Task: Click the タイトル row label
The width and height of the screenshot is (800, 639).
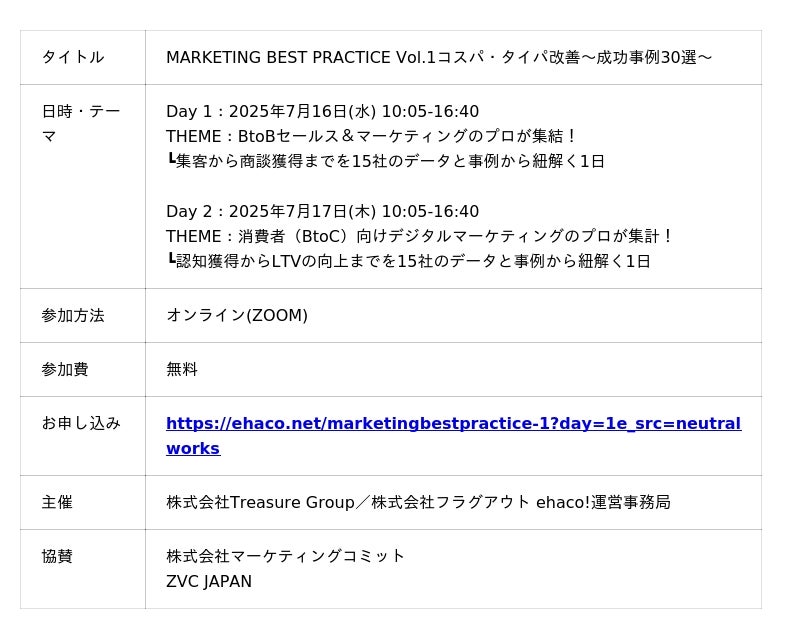Action: point(72,58)
